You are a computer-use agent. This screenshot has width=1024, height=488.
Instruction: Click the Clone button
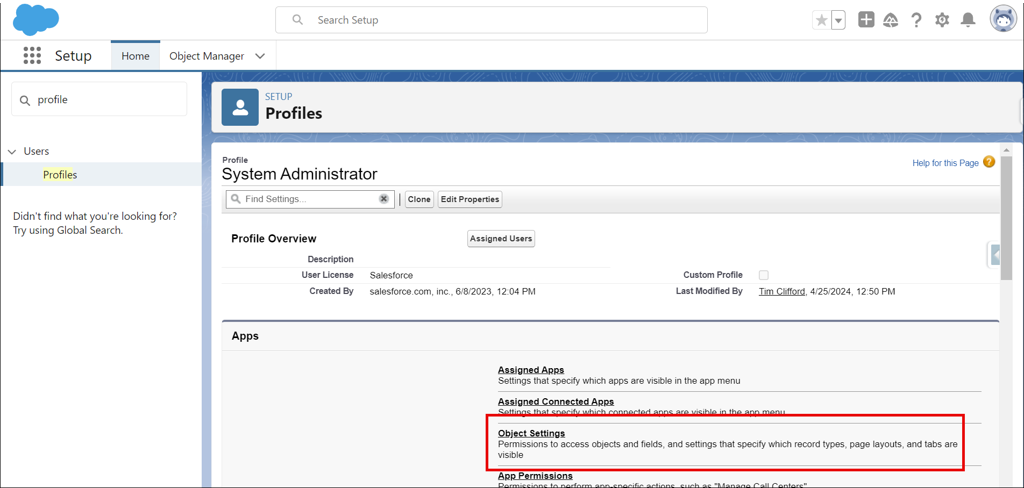click(419, 199)
